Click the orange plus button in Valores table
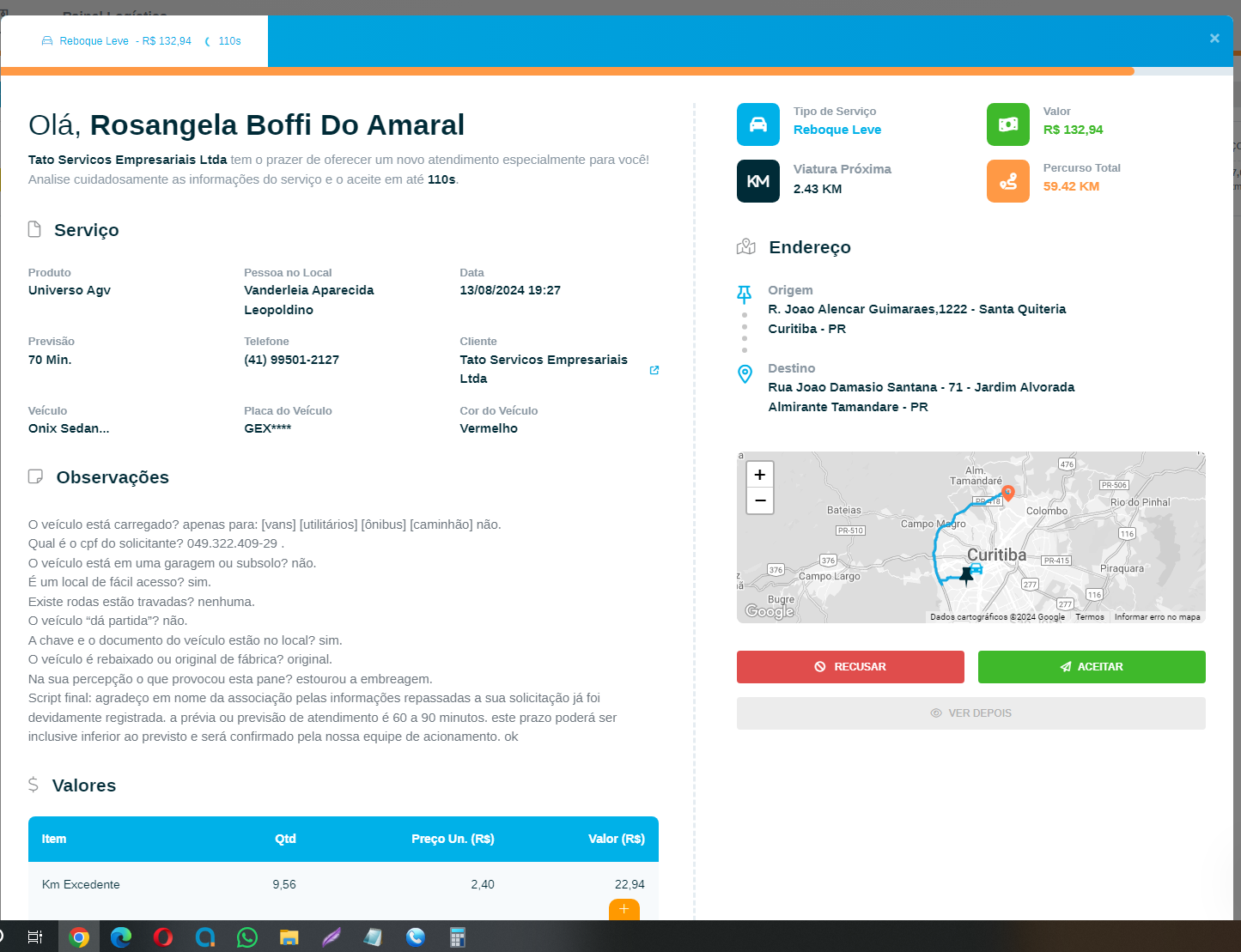1241x952 pixels. pos(624,909)
